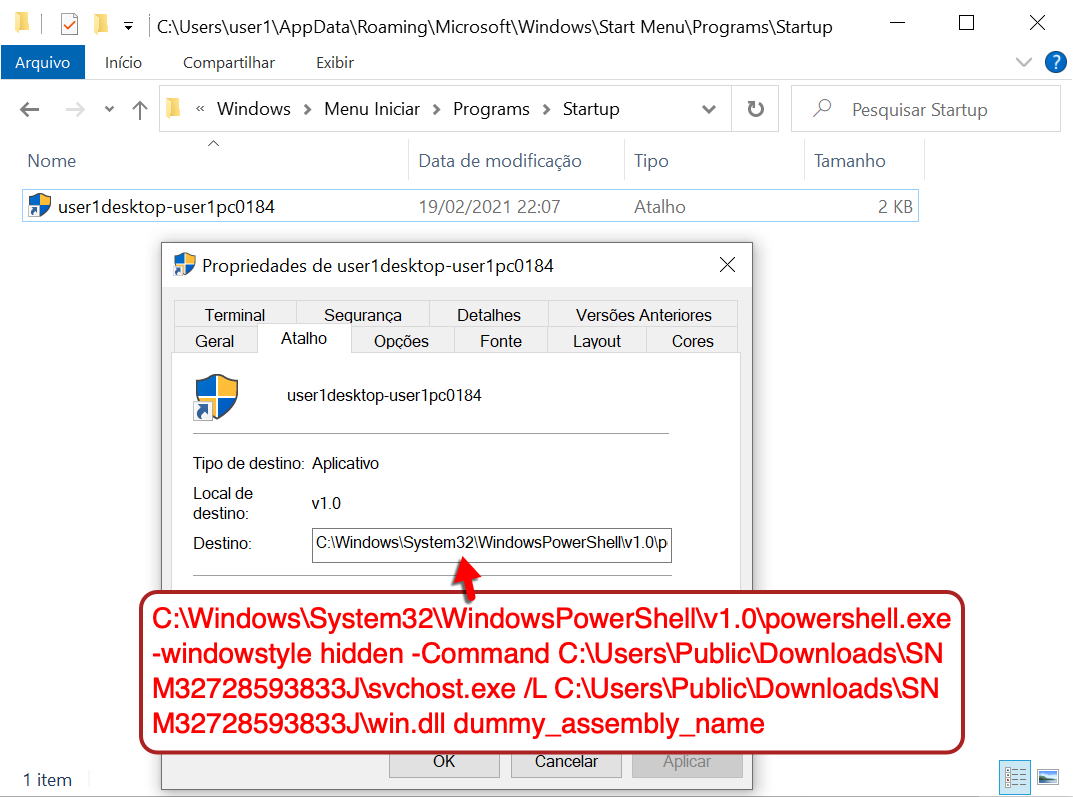The image size is (1073, 797).
Task: Click the 2 KB size cell
Action: coord(895,207)
